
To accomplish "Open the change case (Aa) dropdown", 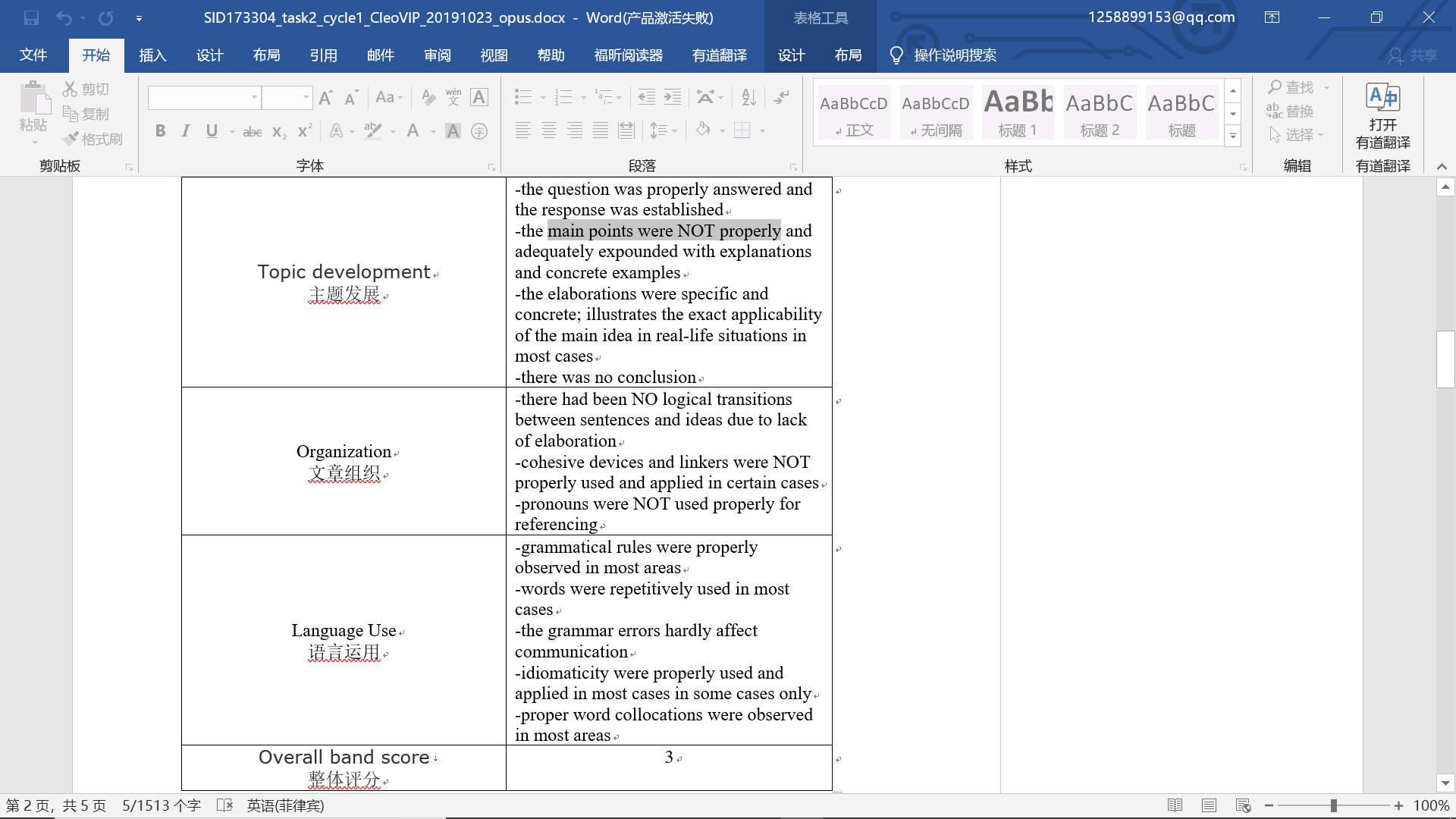I will click(x=389, y=97).
